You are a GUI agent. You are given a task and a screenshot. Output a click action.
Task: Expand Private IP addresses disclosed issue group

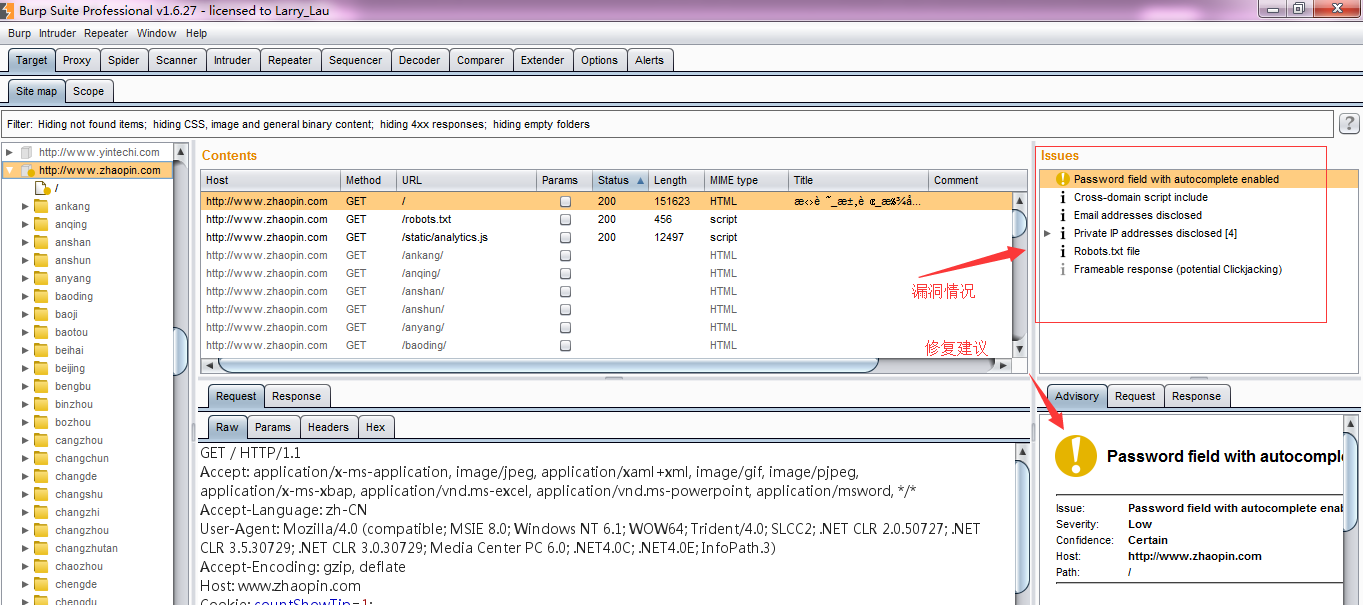[1047, 233]
